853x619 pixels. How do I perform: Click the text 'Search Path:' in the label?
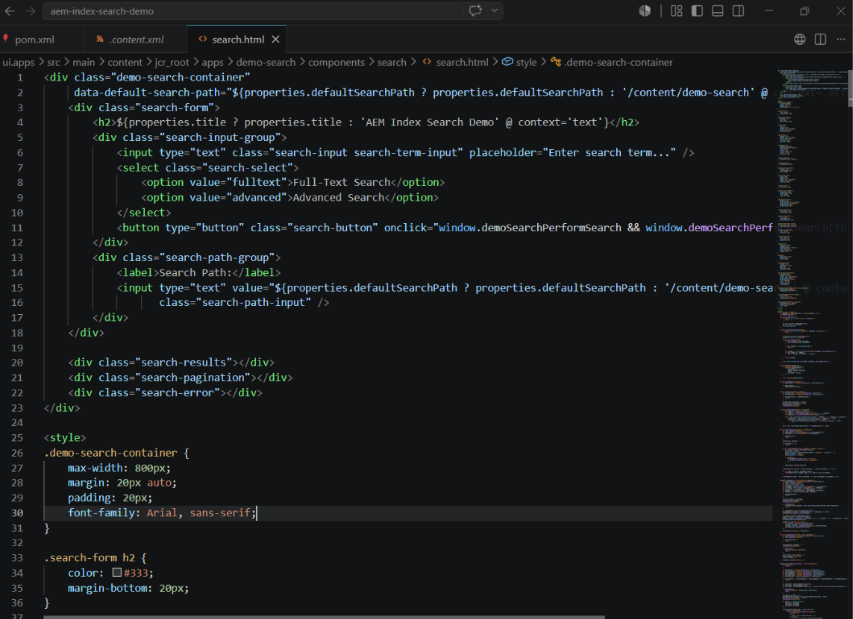tap(196, 273)
